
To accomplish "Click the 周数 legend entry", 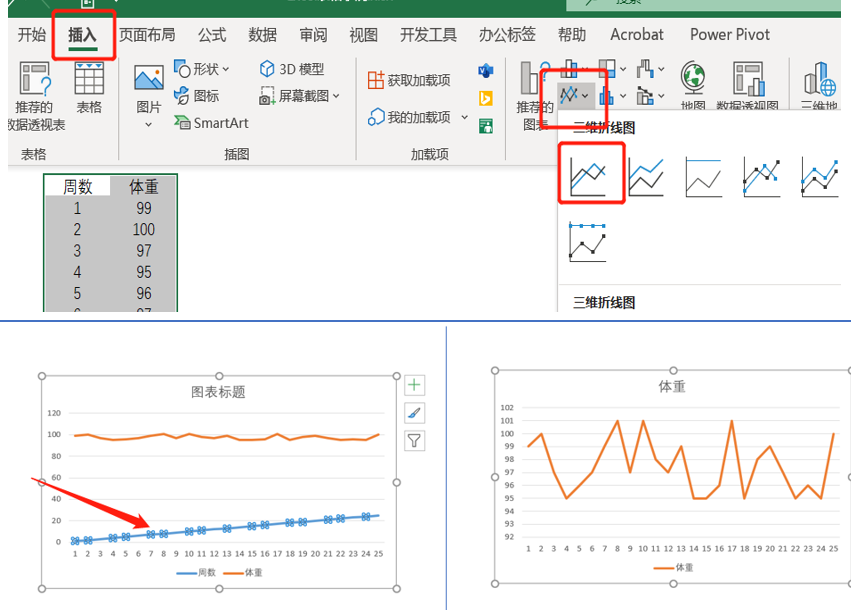I will pyautogui.click(x=196, y=573).
